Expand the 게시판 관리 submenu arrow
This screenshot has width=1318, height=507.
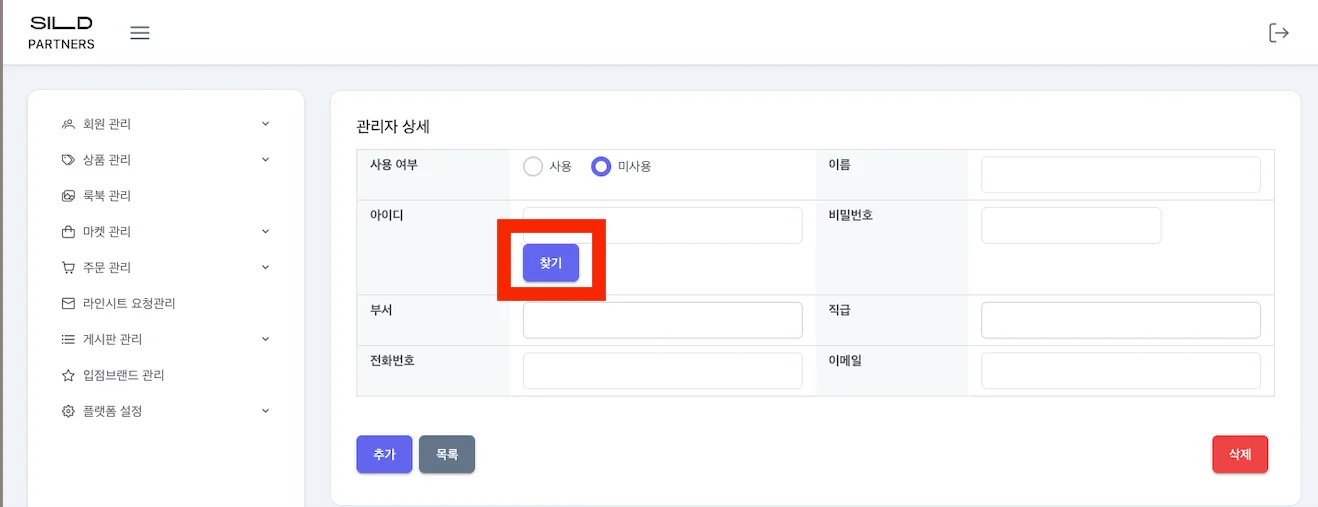265,339
